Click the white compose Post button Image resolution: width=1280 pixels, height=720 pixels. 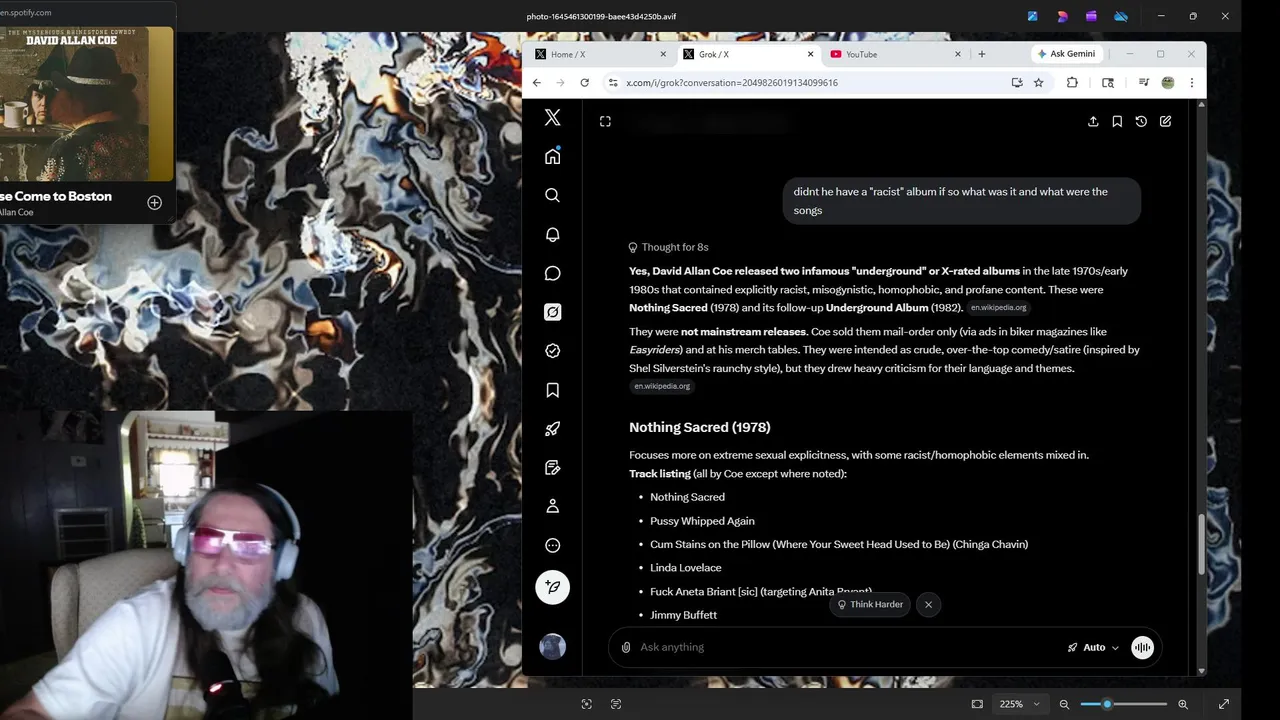pyautogui.click(x=552, y=587)
